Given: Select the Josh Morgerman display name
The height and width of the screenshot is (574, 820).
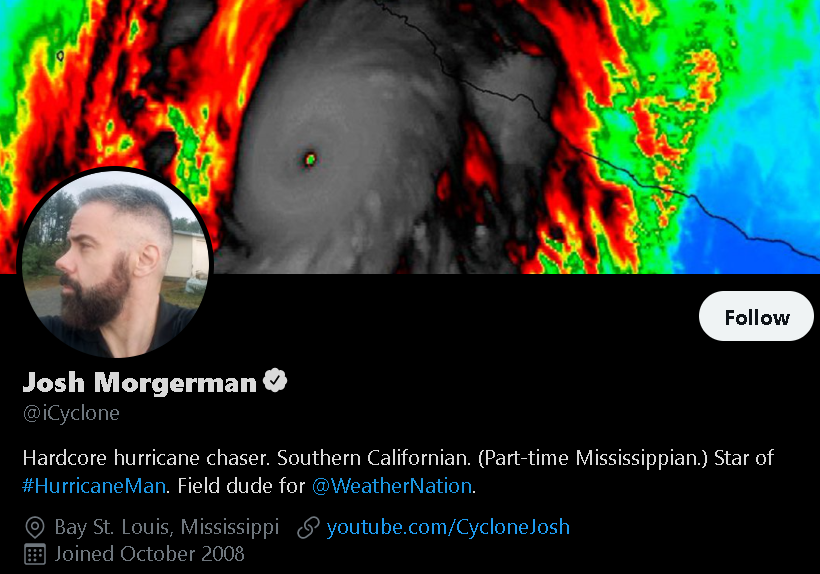Looking at the screenshot, I should click(x=140, y=382).
